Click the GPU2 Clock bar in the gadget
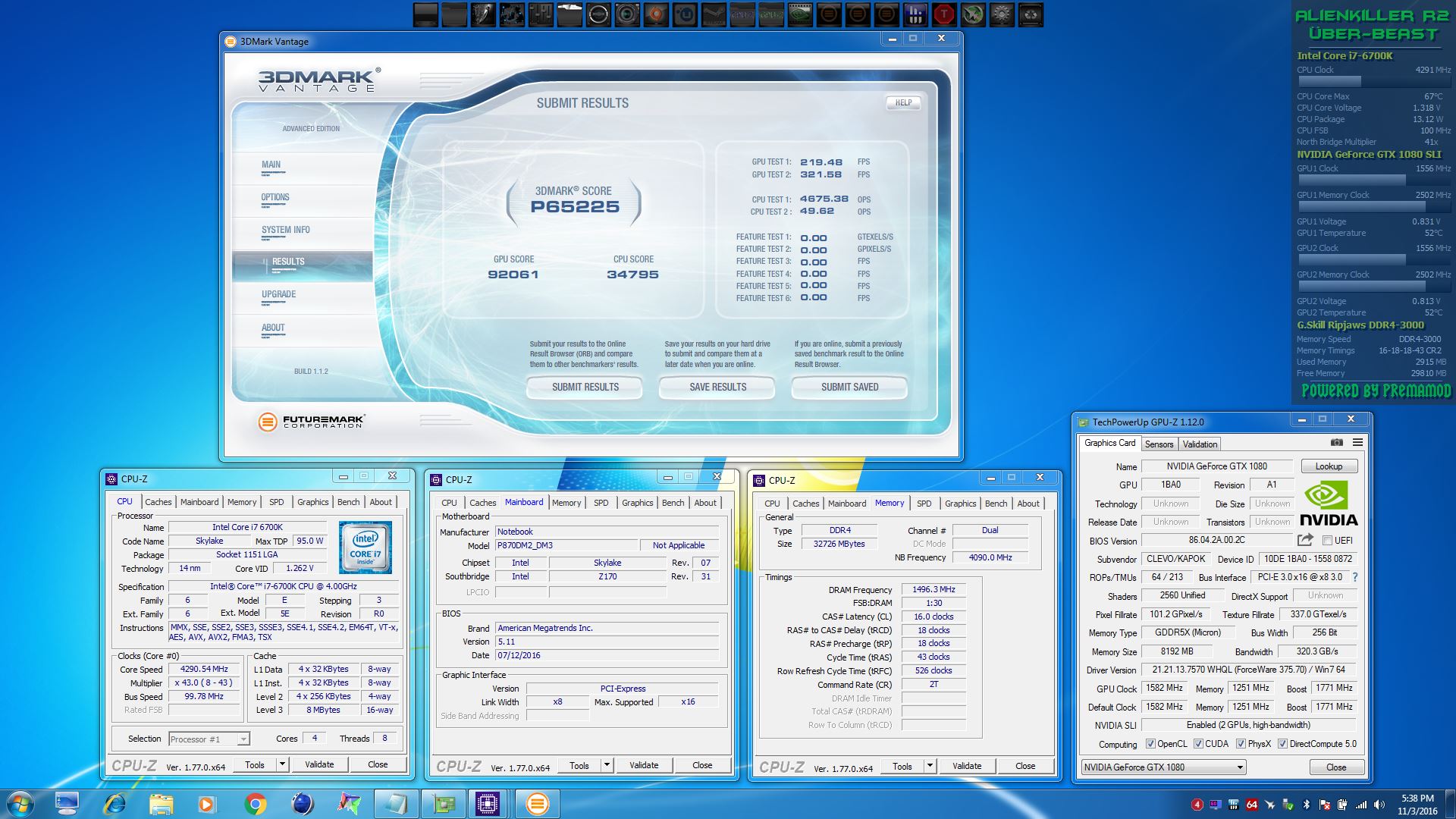 pos(1373,259)
